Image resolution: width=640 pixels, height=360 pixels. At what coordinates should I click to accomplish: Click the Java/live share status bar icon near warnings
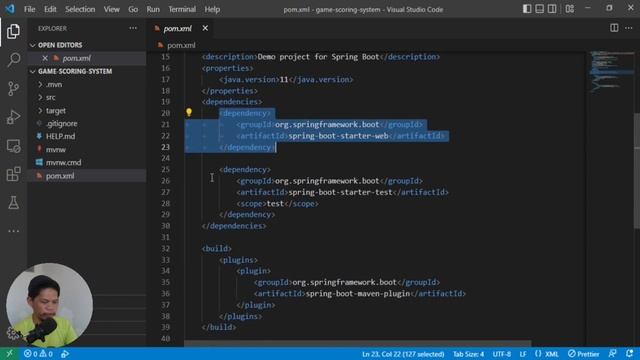click(x=65, y=354)
